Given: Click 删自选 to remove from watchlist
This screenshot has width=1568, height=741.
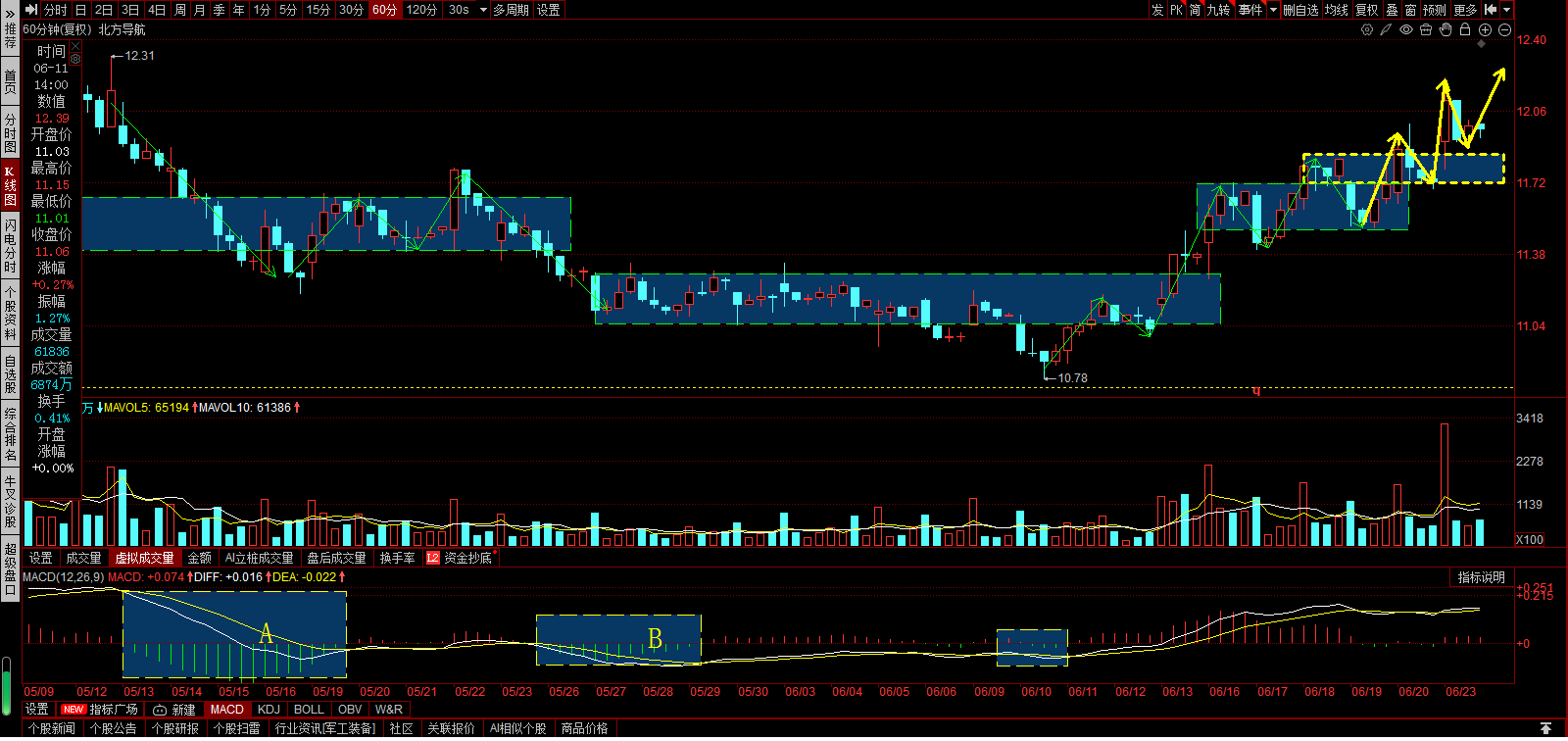Looking at the screenshot, I should pyautogui.click(x=1300, y=10).
